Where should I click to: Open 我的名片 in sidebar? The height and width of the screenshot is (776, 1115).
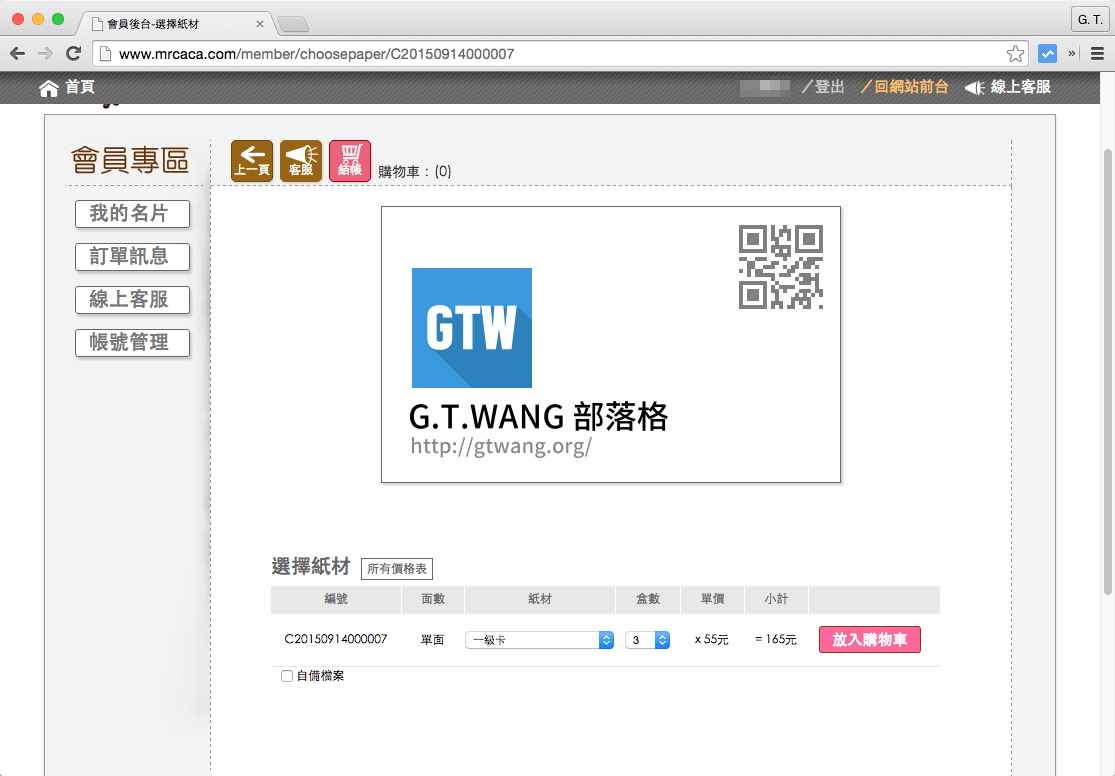pyautogui.click(x=132, y=214)
